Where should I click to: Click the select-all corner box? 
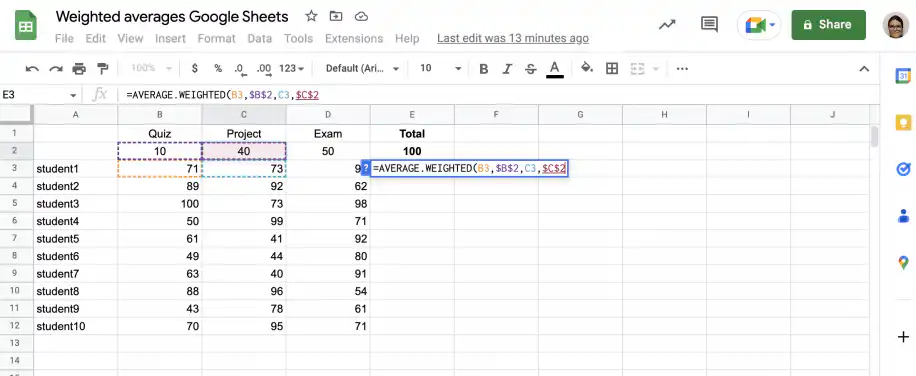tap(16, 114)
